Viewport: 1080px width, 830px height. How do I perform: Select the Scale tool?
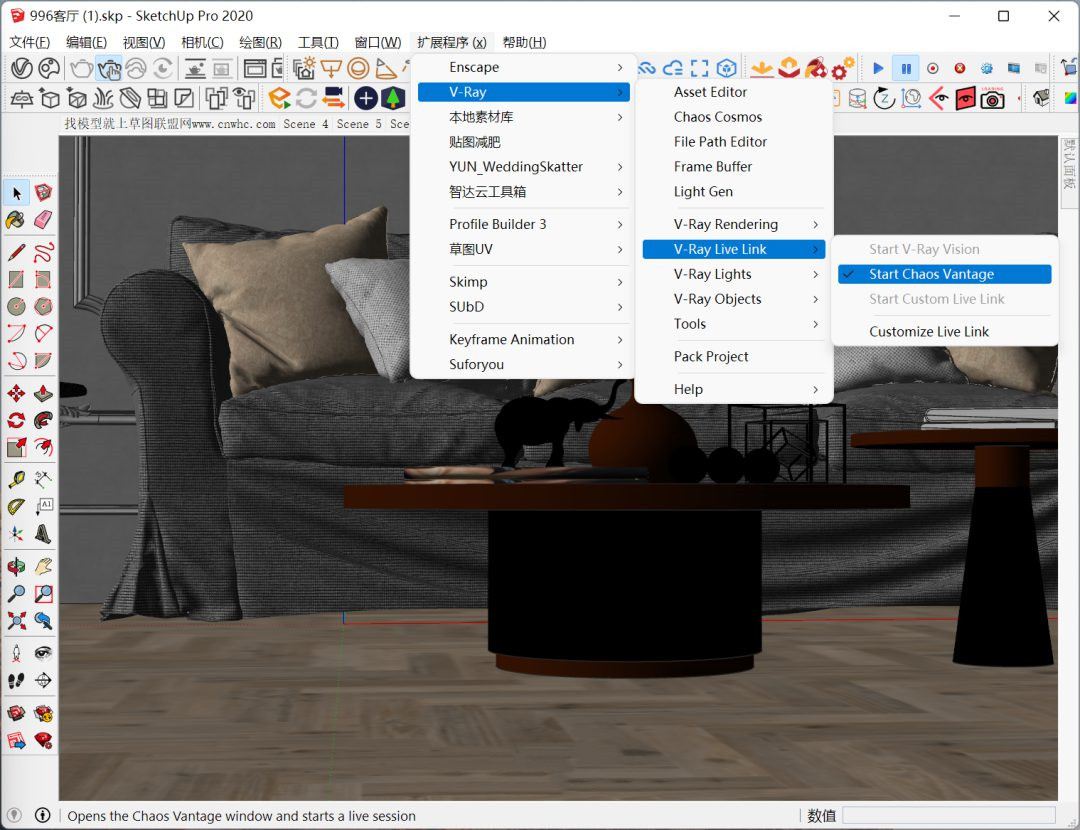pyautogui.click(x=16, y=448)
